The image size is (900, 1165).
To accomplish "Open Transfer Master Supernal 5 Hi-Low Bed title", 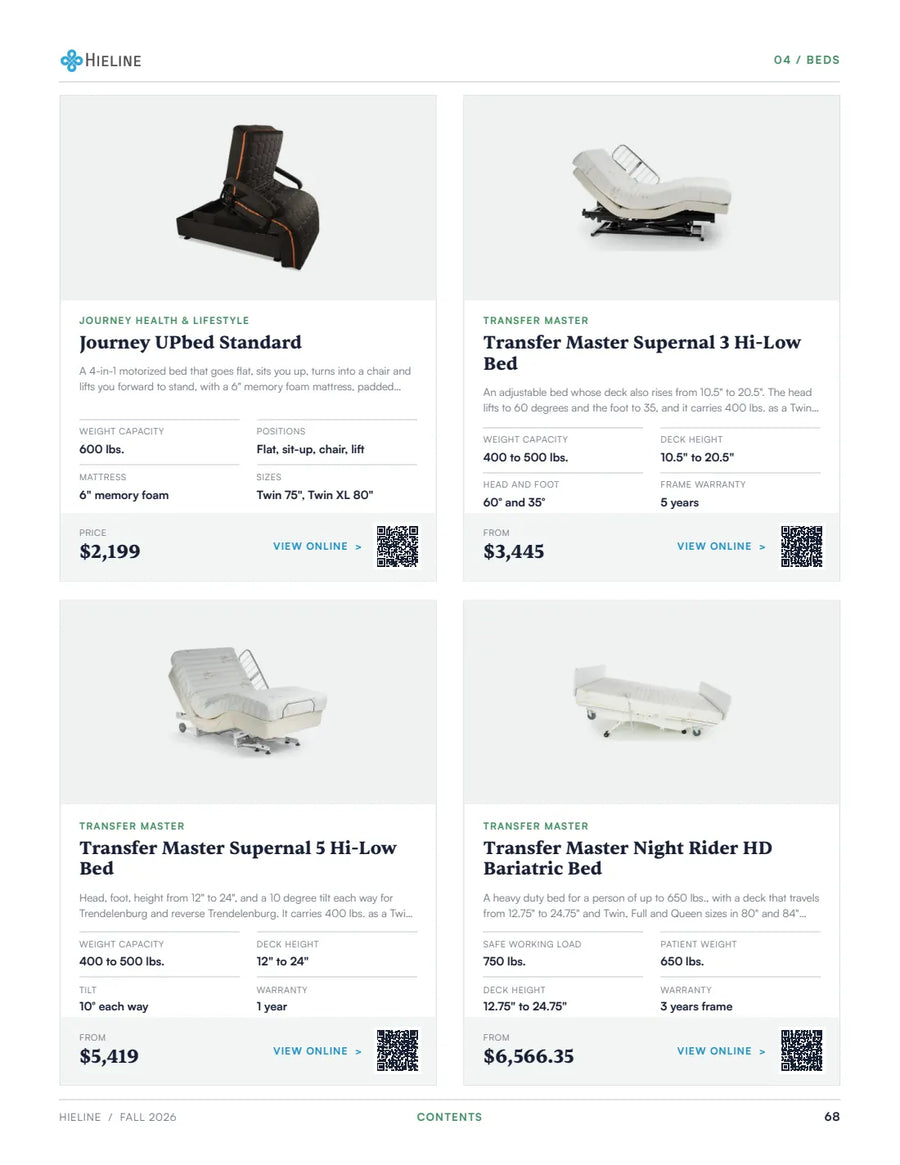I will click(x=238, y=858).
